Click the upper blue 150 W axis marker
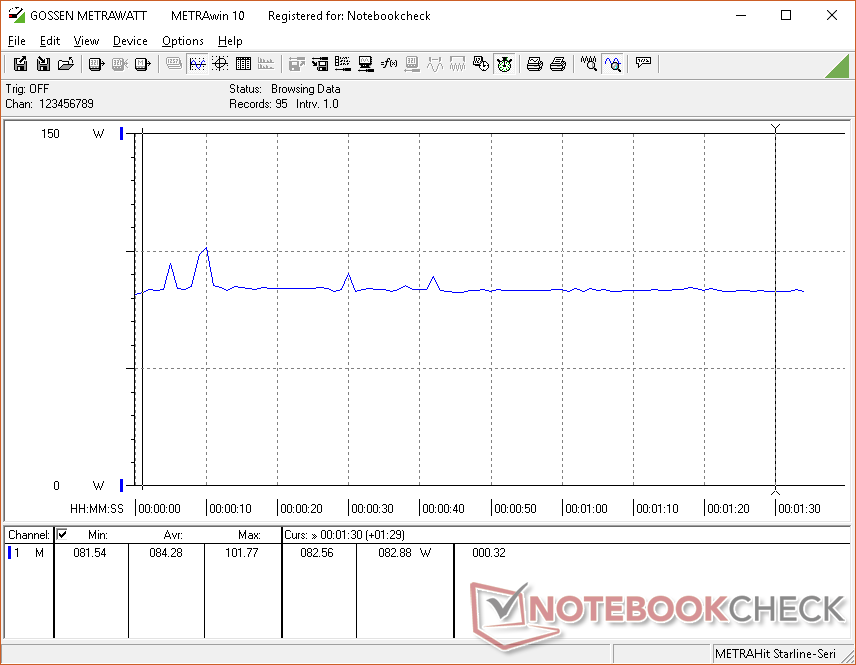 [x=122, y=133]
